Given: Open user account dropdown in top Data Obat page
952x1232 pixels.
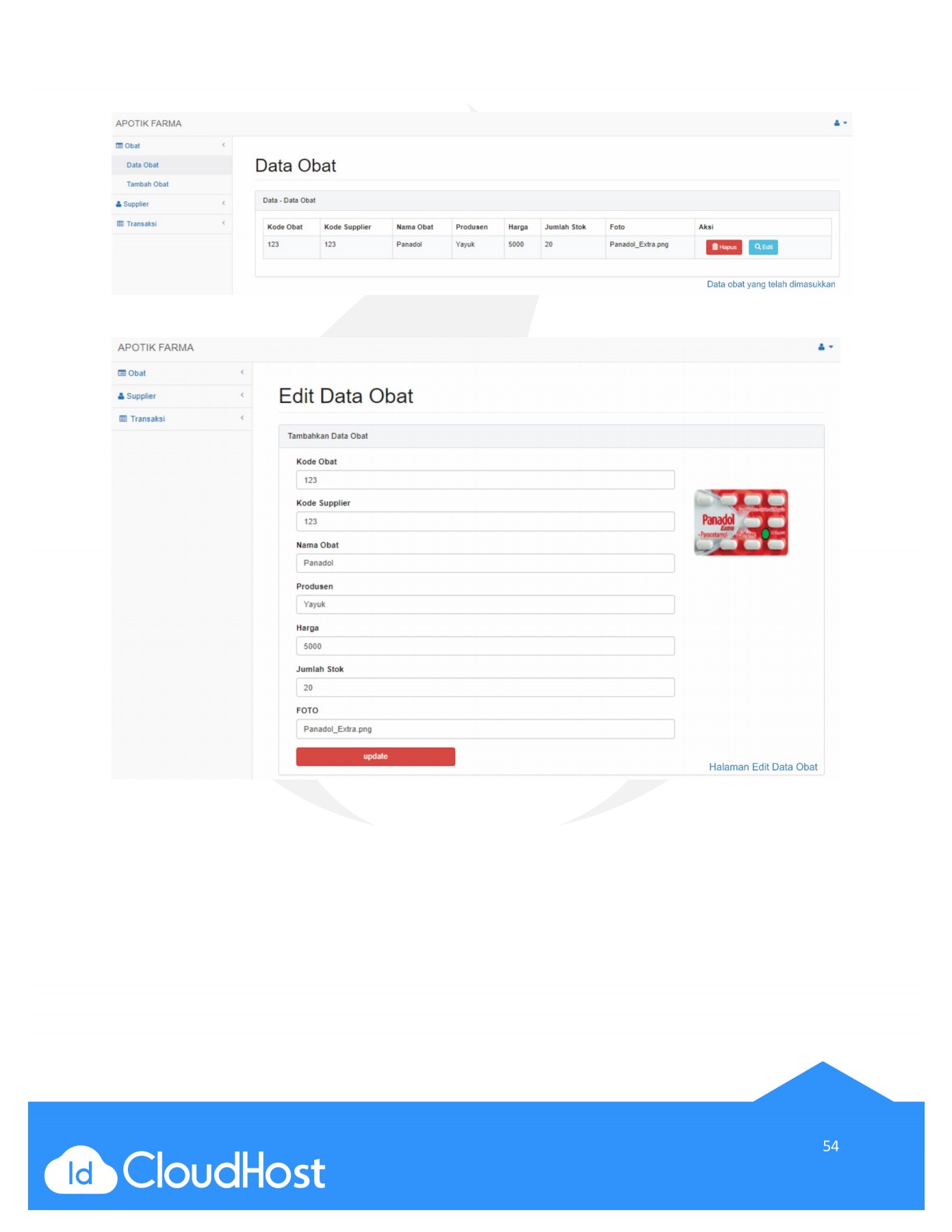Looking at the screenshot, I should coord(840,123).
